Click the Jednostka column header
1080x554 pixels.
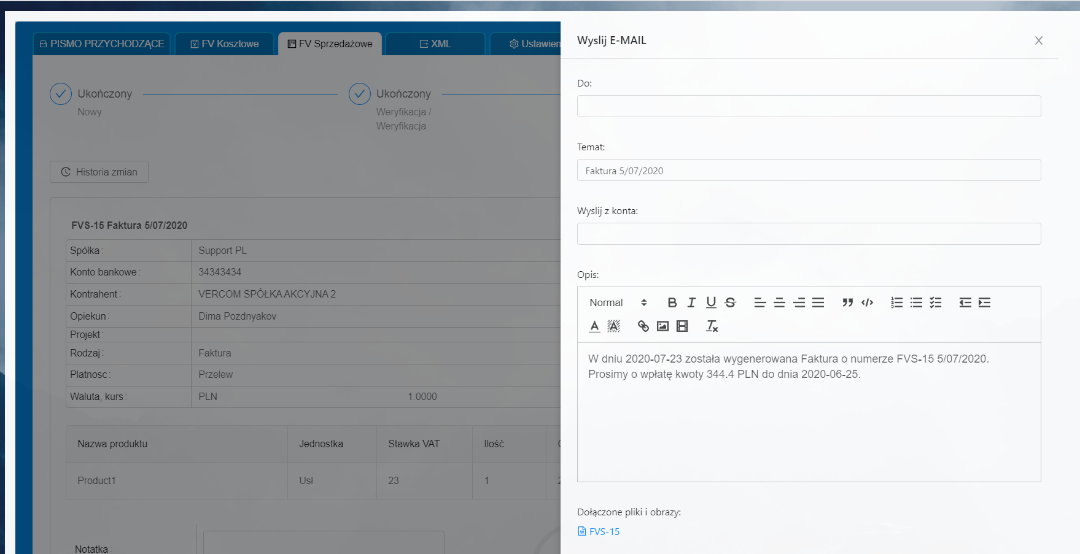[321, 444]
